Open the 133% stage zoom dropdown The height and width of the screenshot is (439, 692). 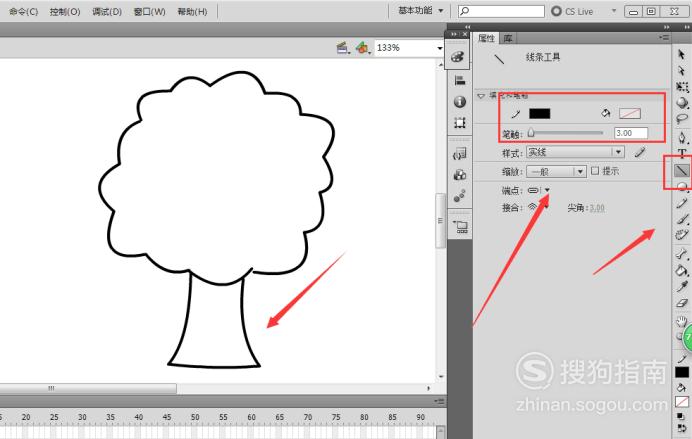[x=440, y=48]
